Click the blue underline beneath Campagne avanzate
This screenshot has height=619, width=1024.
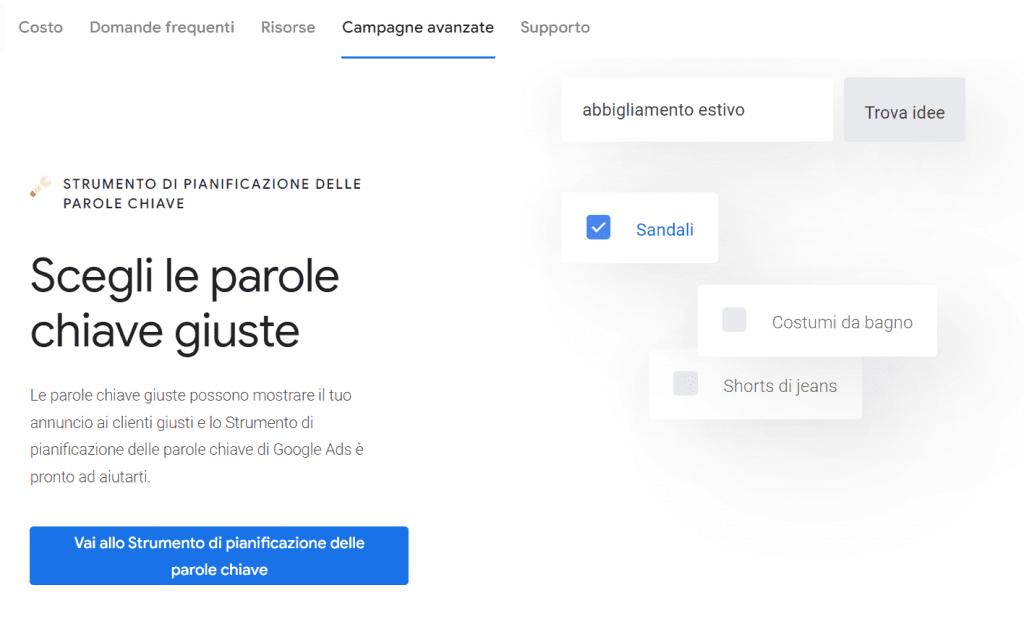418,57
